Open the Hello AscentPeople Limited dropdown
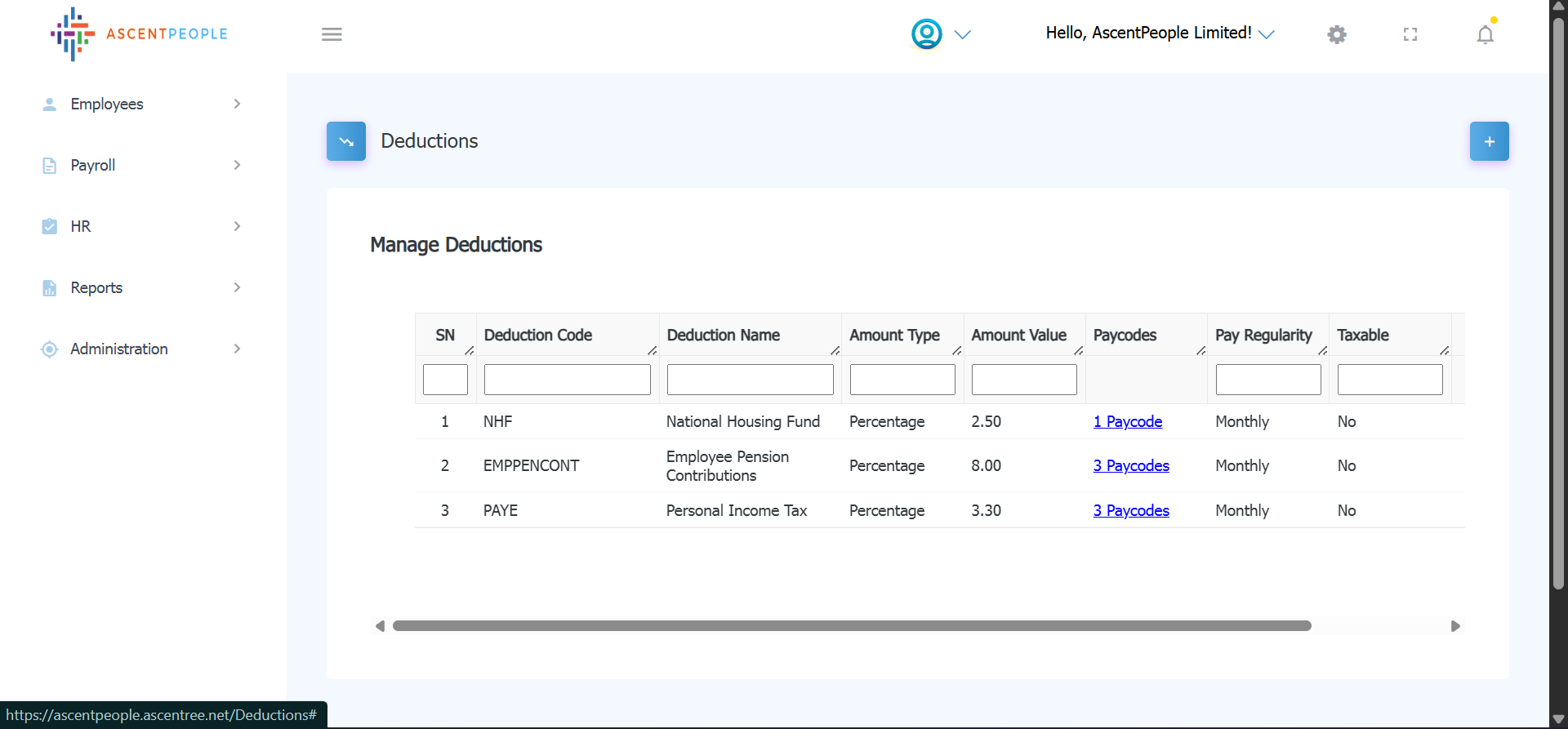 1160,33
